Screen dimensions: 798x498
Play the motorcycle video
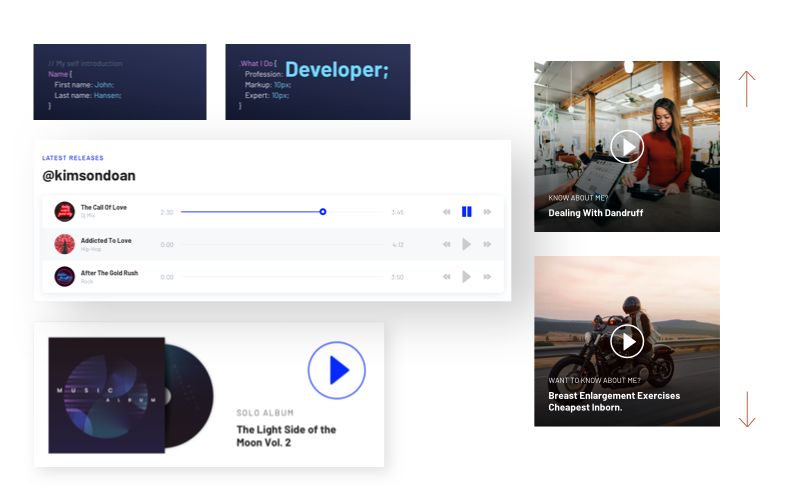[x=627, y=341]
